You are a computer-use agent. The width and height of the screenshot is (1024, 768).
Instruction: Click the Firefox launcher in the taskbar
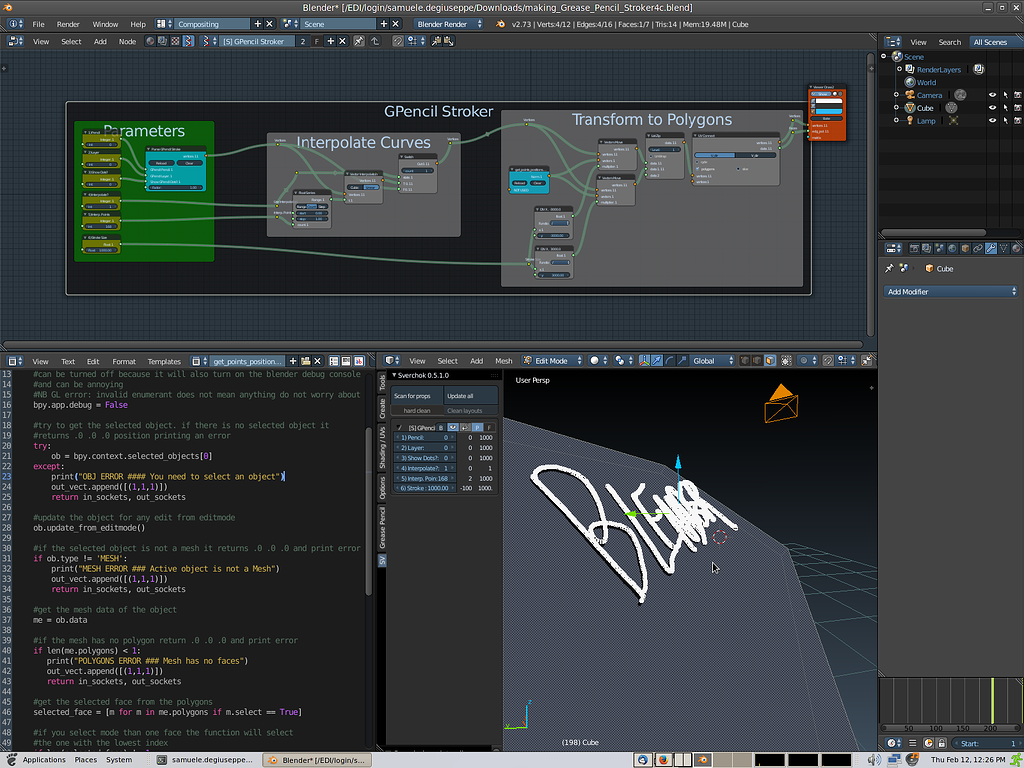[664, 760]
